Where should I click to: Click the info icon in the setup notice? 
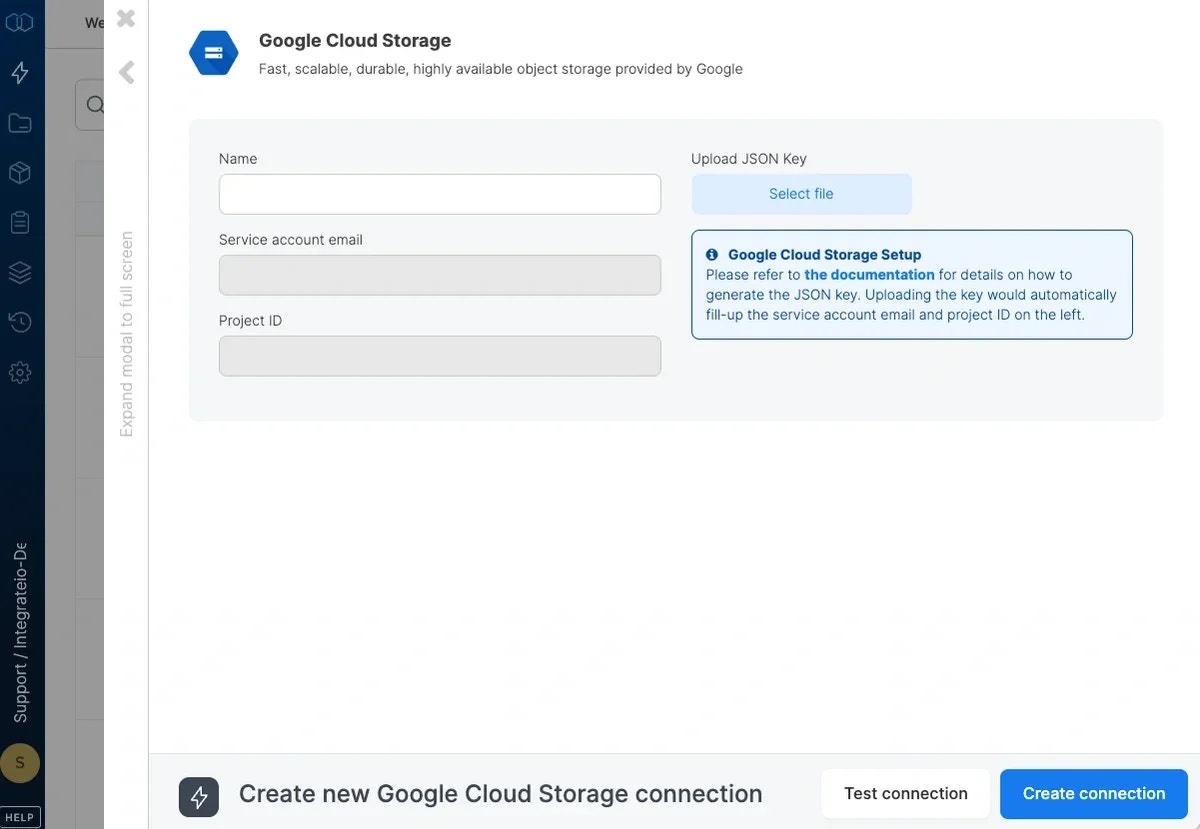click(x=711, y=254)
